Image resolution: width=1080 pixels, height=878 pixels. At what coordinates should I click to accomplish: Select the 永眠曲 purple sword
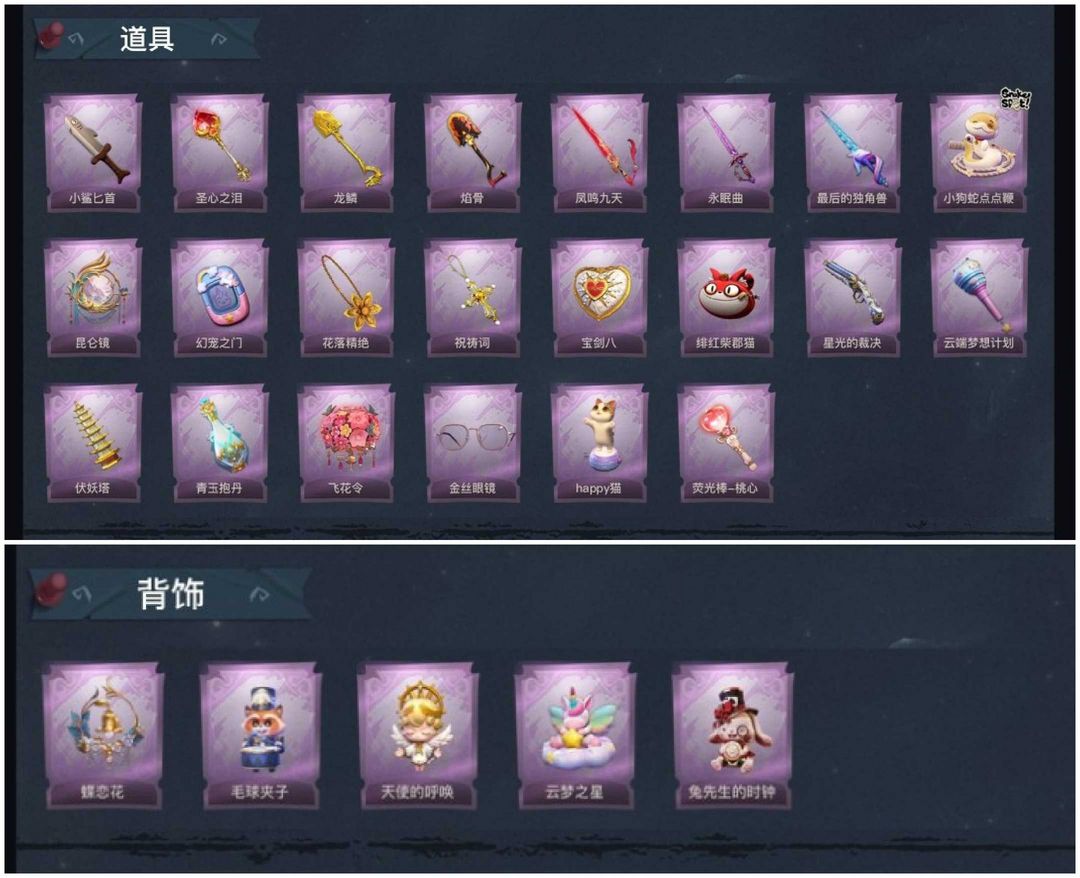tap(725, 153)
